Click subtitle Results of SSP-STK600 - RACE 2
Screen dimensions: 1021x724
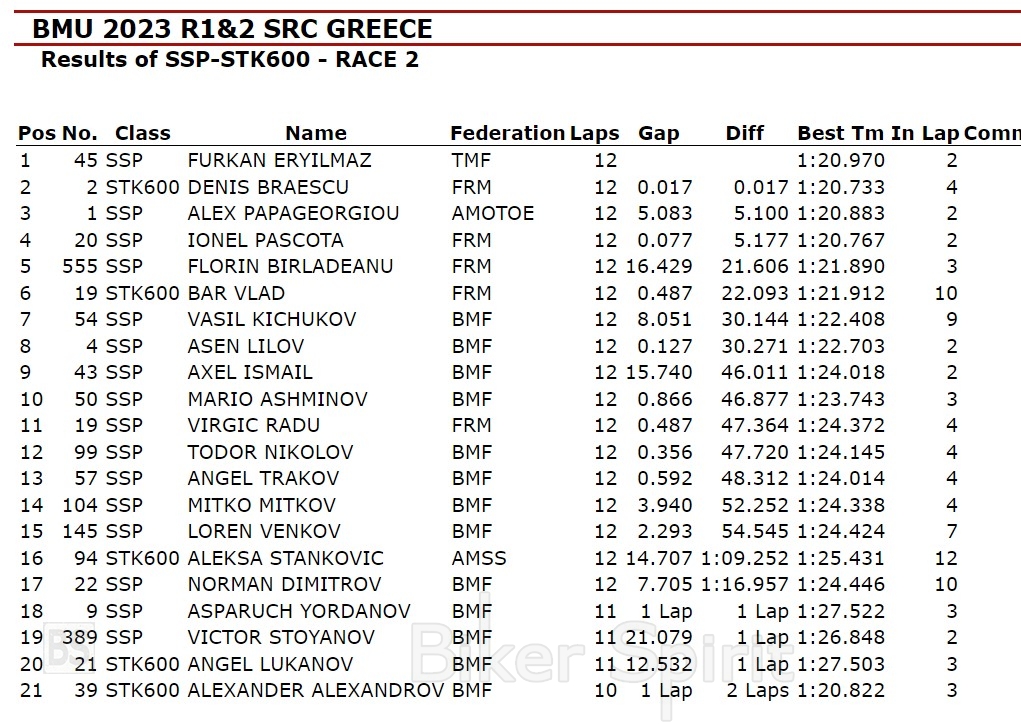(x=229, y=59)
